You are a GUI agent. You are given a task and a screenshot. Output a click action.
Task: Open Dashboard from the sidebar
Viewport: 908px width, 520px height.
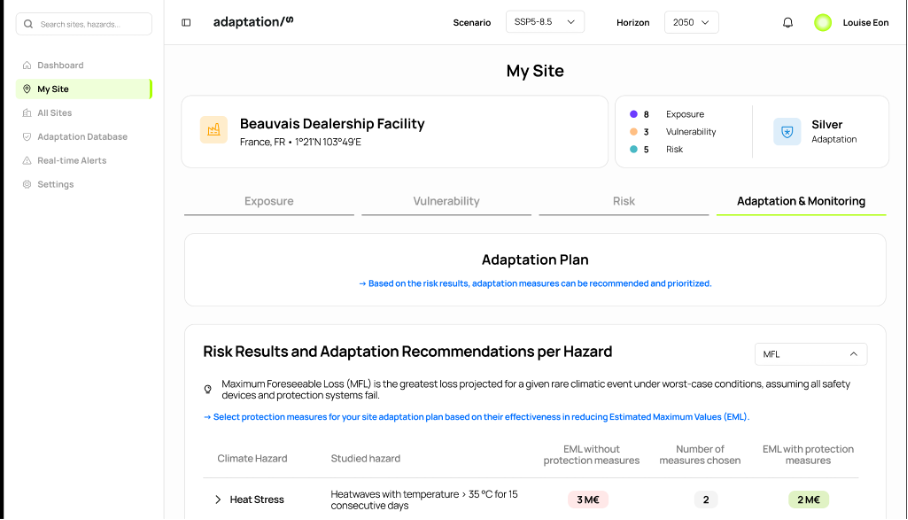point(60,65)
